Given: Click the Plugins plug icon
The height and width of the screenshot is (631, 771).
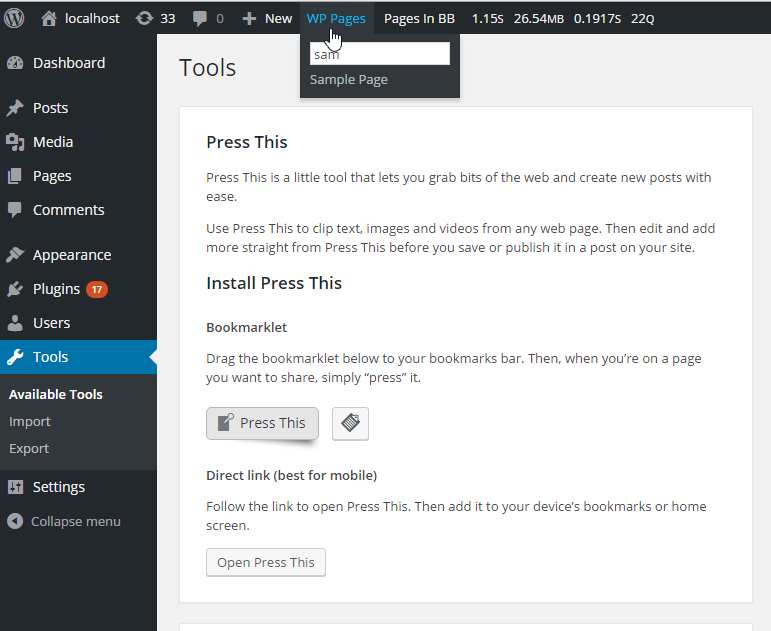Looking at the screenshot, I should coord(15,289).
